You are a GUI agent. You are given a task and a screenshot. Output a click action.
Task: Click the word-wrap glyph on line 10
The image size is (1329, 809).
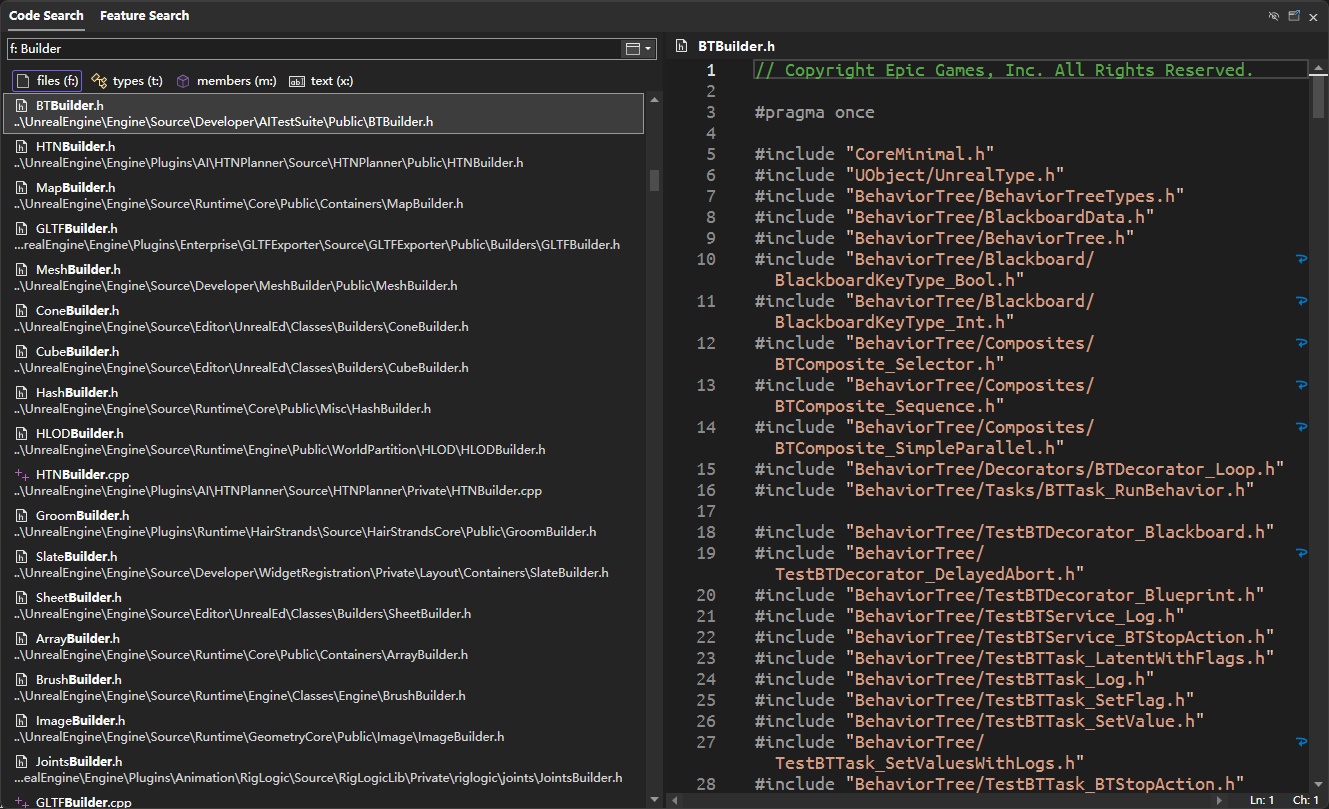pyautogui.click(x=1301, y=259)
